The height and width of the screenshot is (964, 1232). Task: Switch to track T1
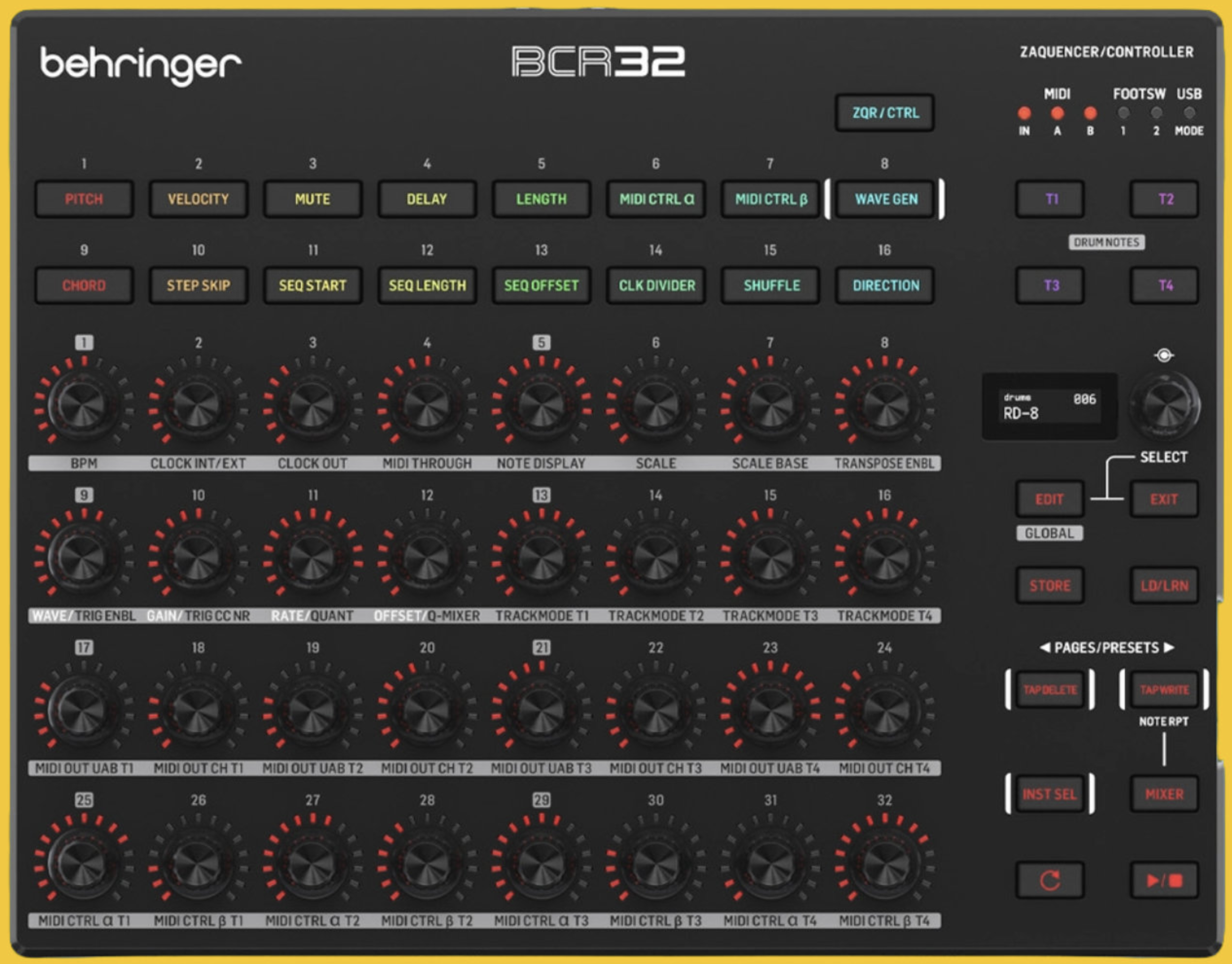click(1050, 199)
